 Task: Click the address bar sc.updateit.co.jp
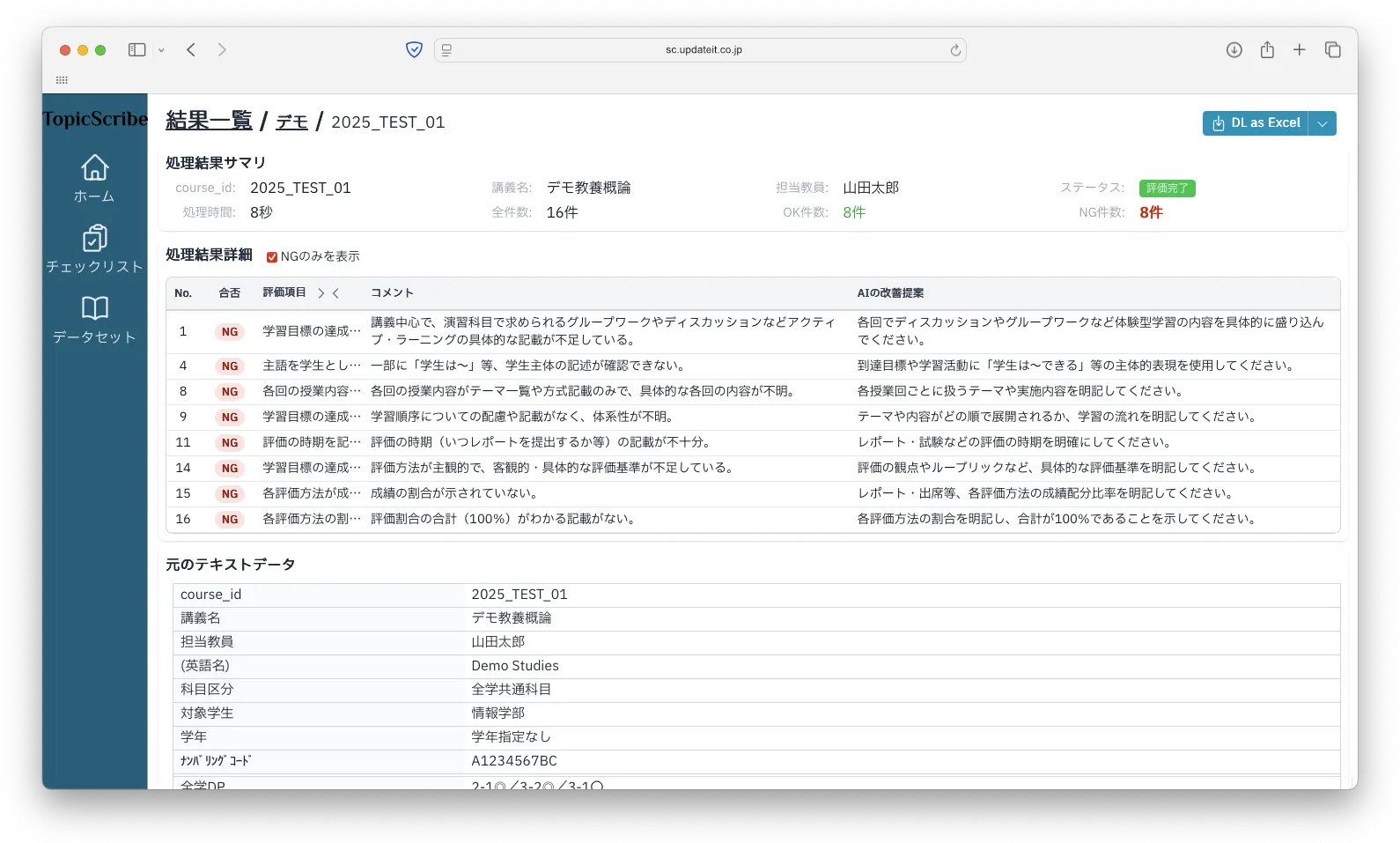703,50
